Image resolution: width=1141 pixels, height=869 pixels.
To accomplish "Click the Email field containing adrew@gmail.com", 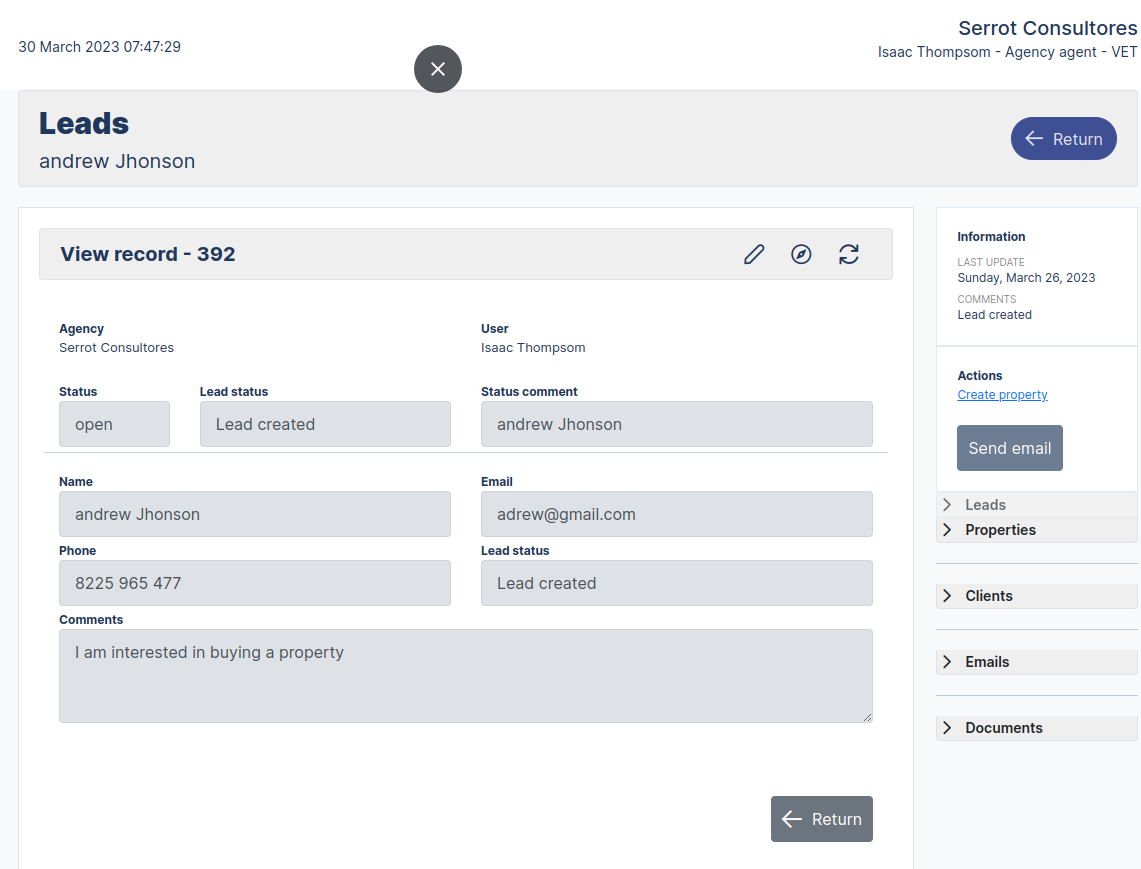I will point(677,514).
